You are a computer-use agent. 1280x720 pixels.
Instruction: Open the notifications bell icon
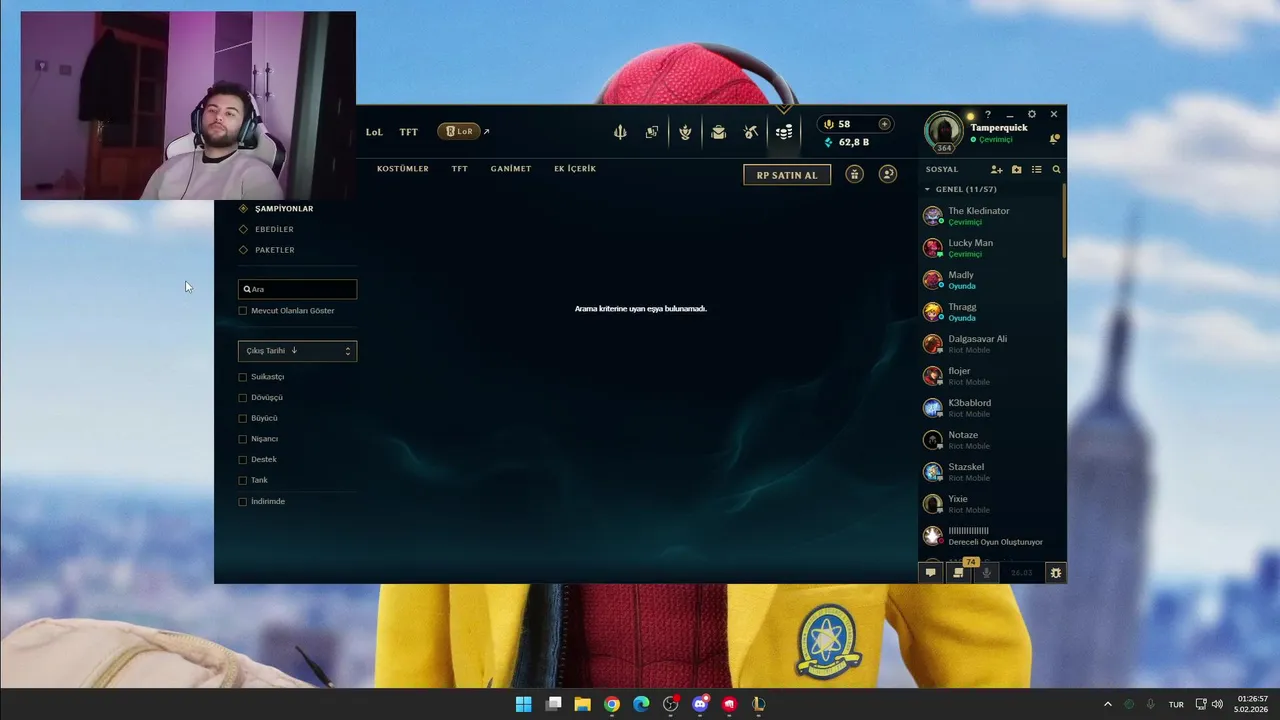(x=1054, y=139)
